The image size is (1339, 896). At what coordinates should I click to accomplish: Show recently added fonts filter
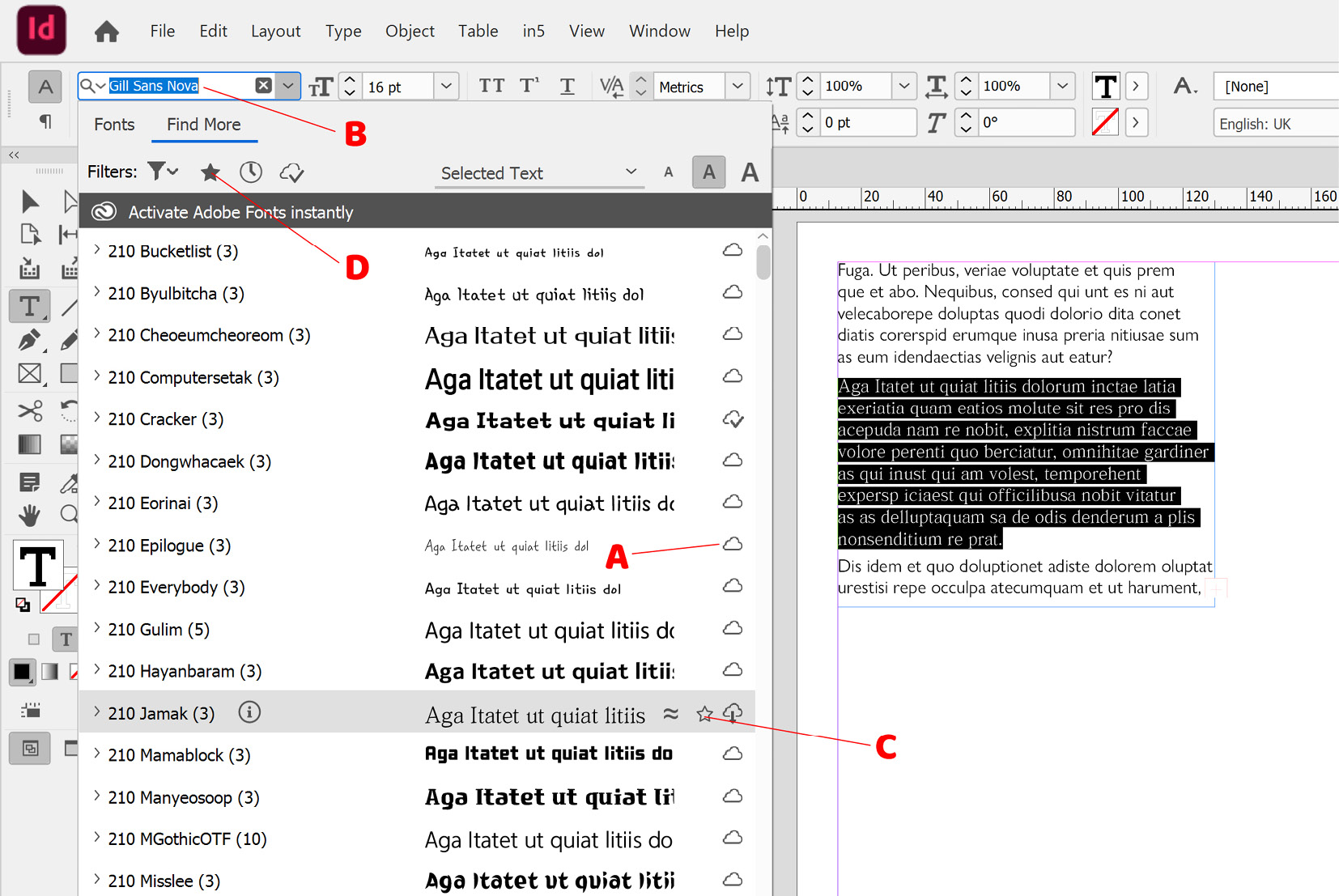pyautogui.click(x=251, y=172)
